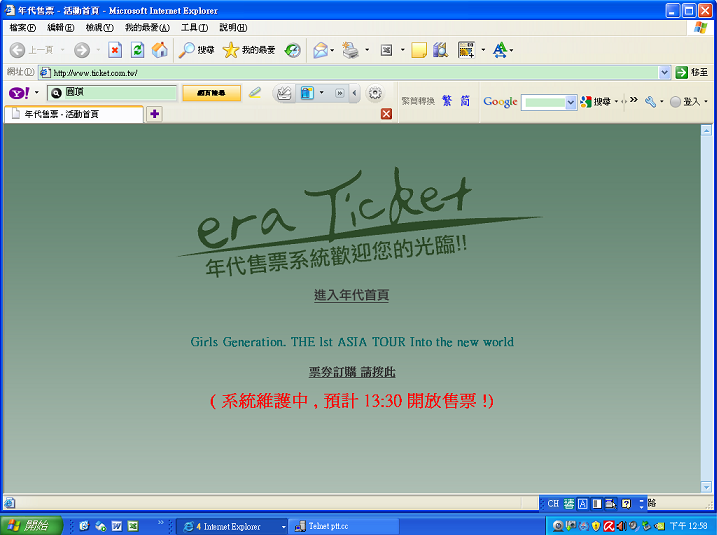Open the Internet Explorer taskbar group
This screenshot has height=535, width=717.
click(x=232, y=526)
